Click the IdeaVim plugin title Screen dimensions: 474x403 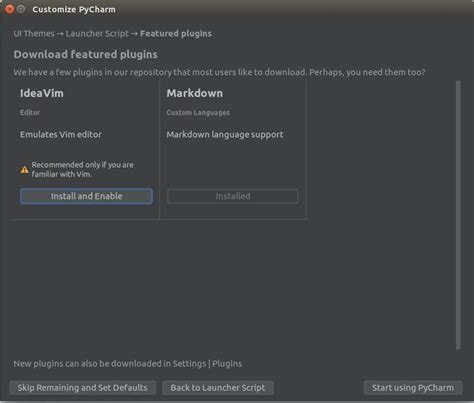[x=42, y=93]
